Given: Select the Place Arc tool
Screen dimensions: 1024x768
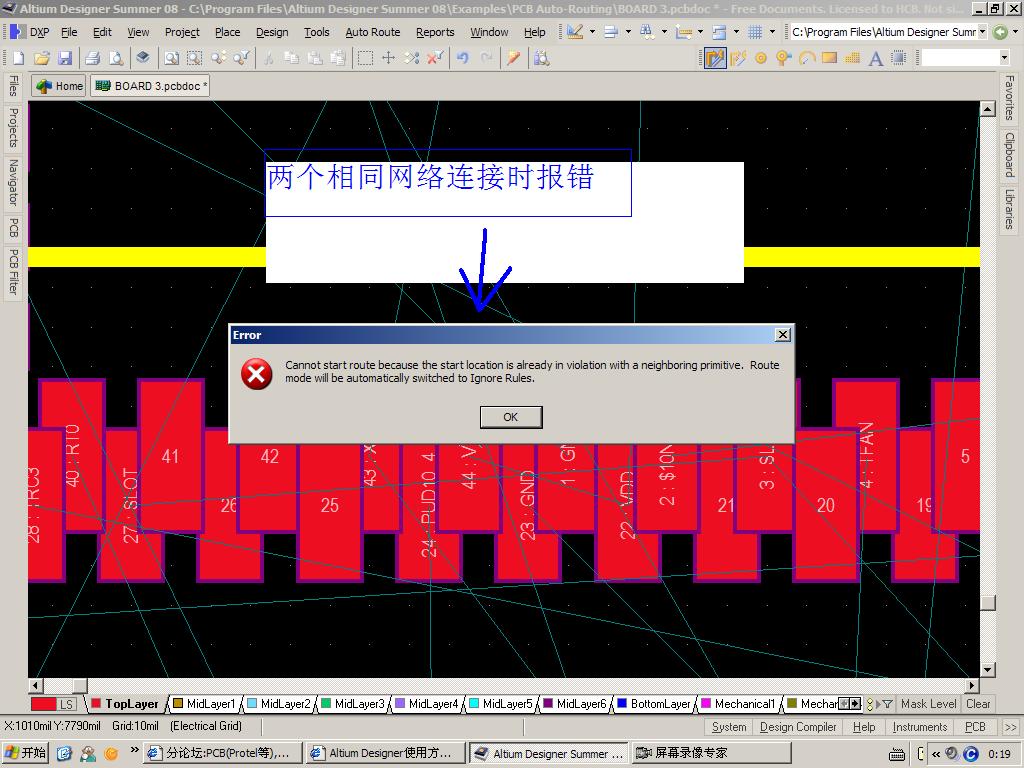Looking at the screenshot, I should 806,58.
